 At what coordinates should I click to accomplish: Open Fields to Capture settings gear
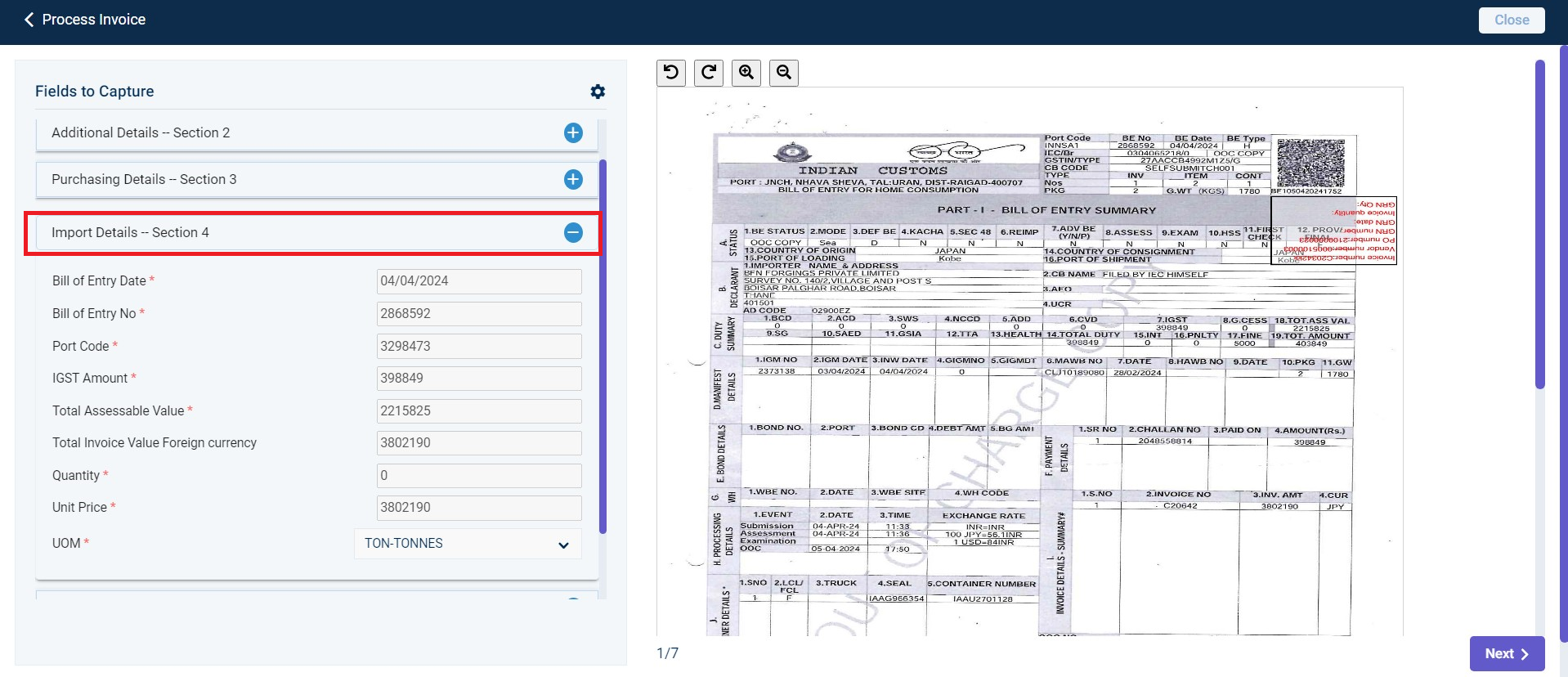598,92
